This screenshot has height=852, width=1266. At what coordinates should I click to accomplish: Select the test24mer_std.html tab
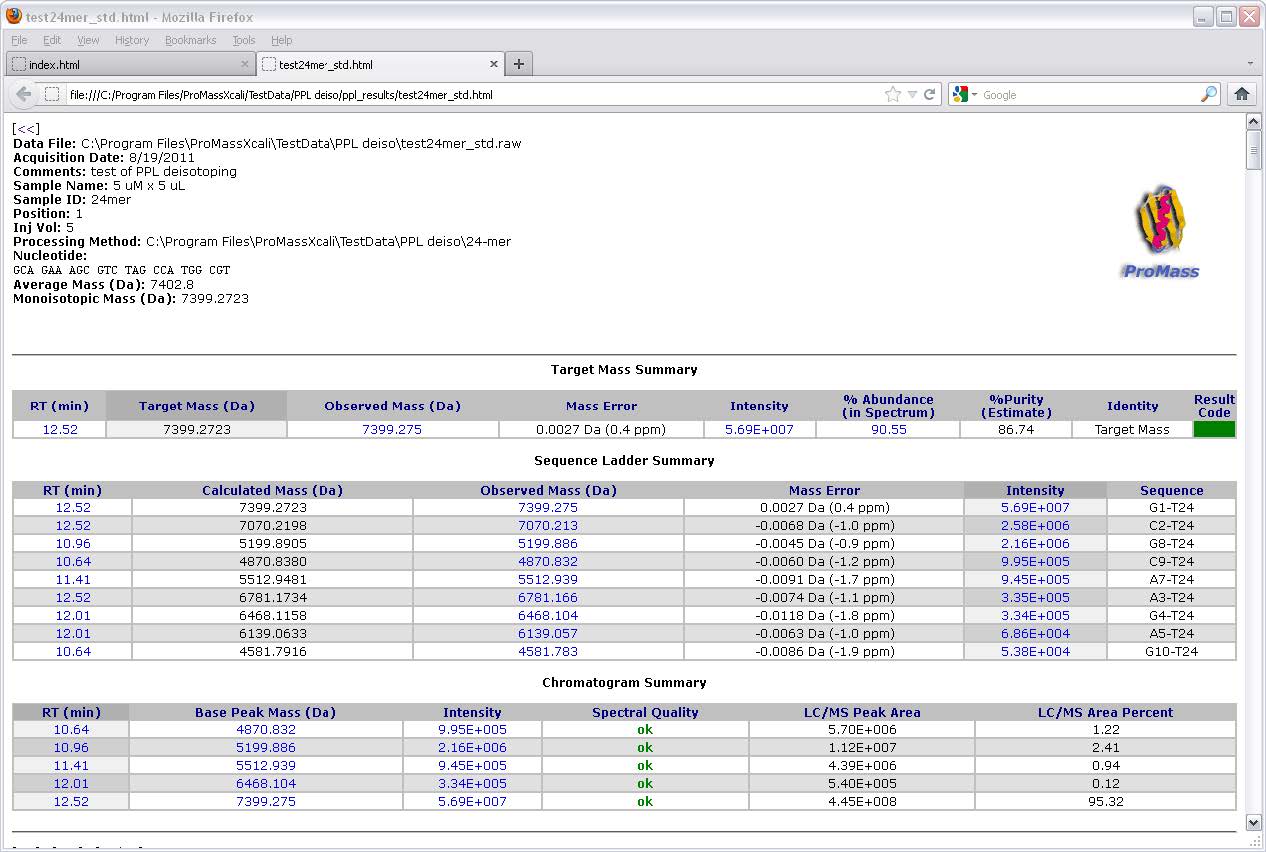click(x=380, y=64)
